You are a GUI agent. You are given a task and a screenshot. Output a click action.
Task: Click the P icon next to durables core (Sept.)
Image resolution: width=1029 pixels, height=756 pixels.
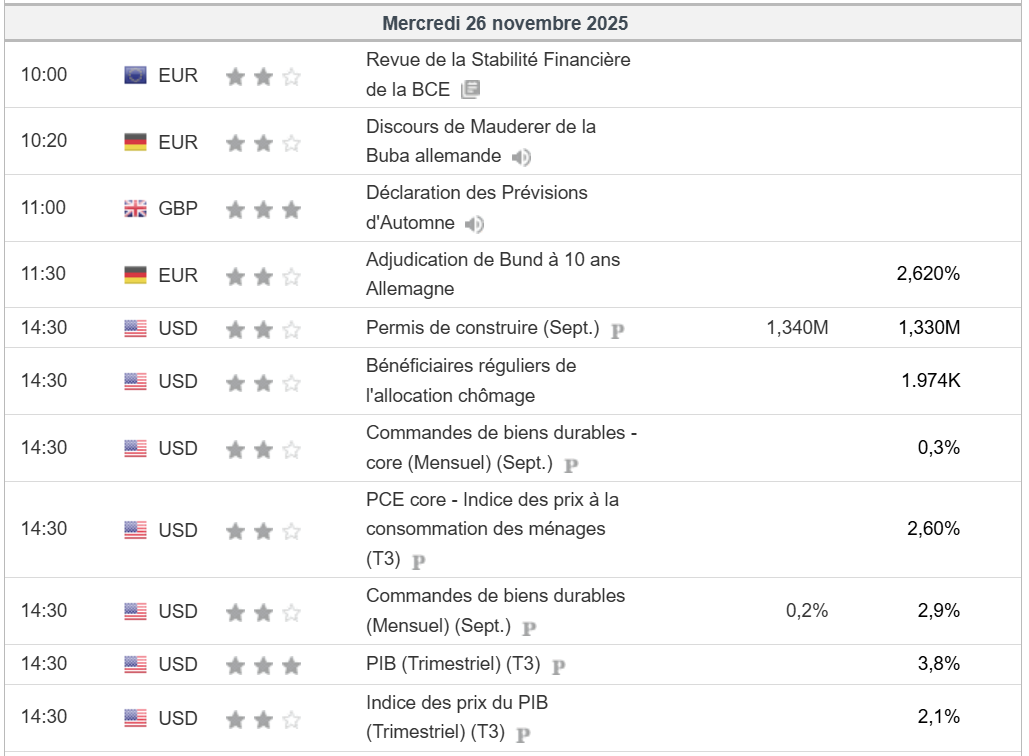coord(571,465)
